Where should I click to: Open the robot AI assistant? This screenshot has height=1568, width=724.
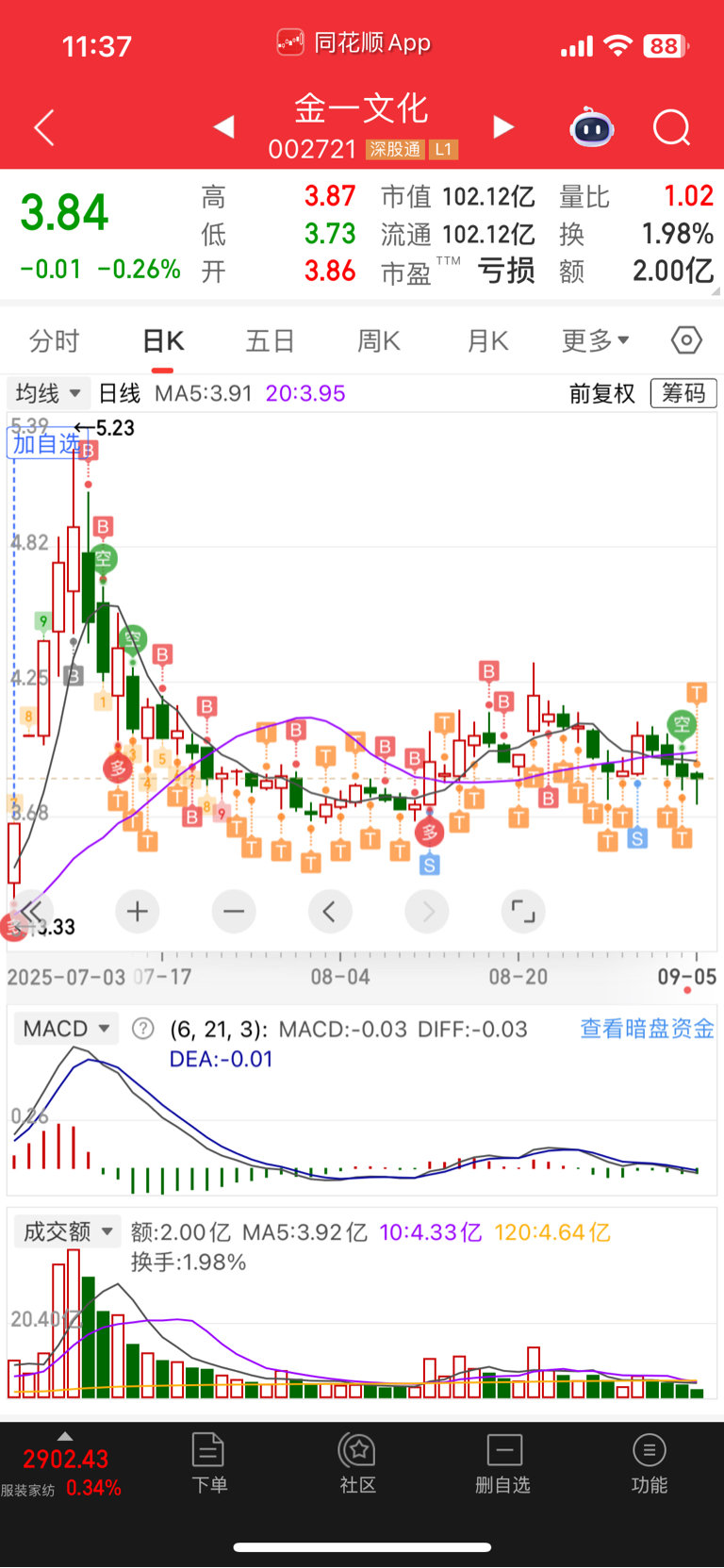pyautogui.click(x=592, y=127)
